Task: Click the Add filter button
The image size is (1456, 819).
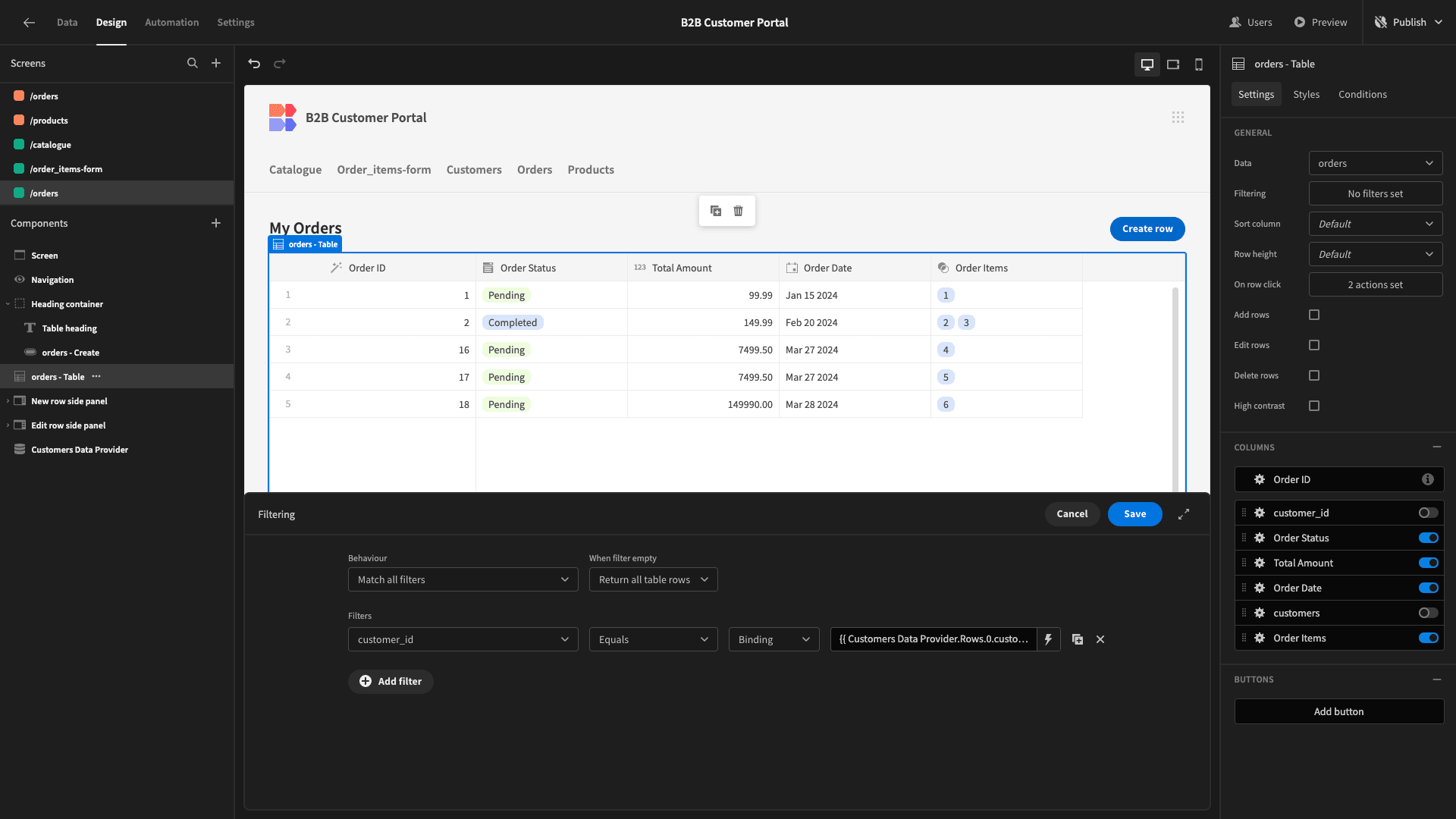Action: click(391, 682)
